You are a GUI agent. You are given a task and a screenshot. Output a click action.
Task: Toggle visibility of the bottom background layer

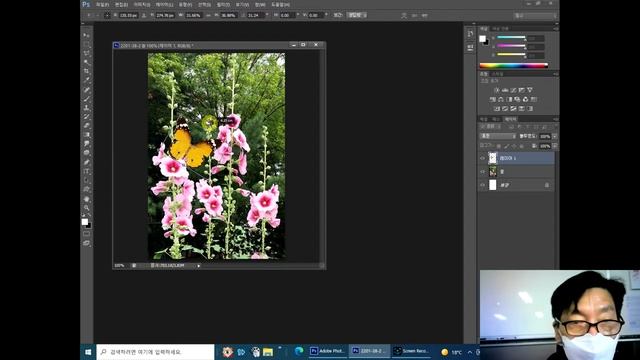coord(482,185)
